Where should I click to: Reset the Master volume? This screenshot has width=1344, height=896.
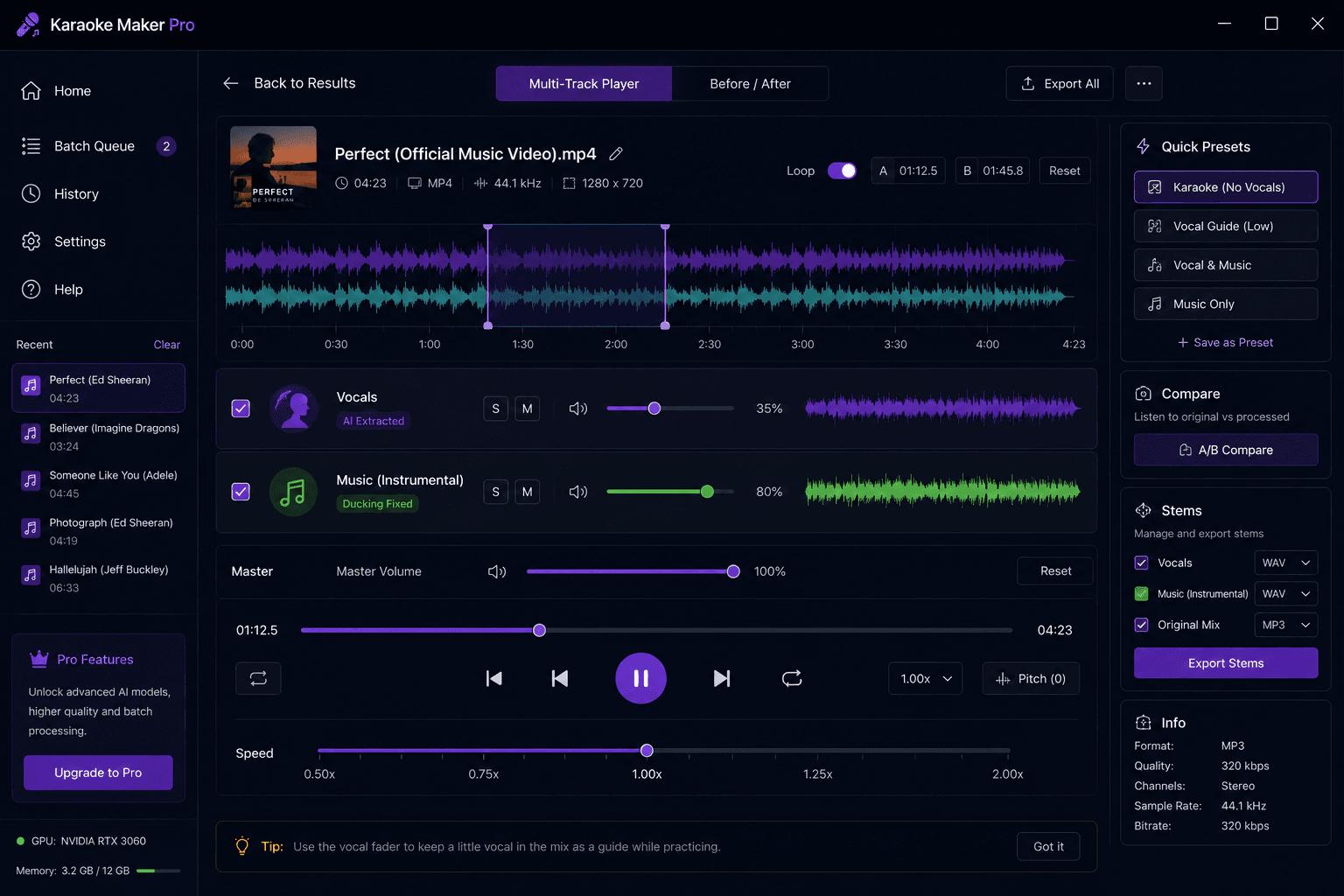[x=1055, y=571]
